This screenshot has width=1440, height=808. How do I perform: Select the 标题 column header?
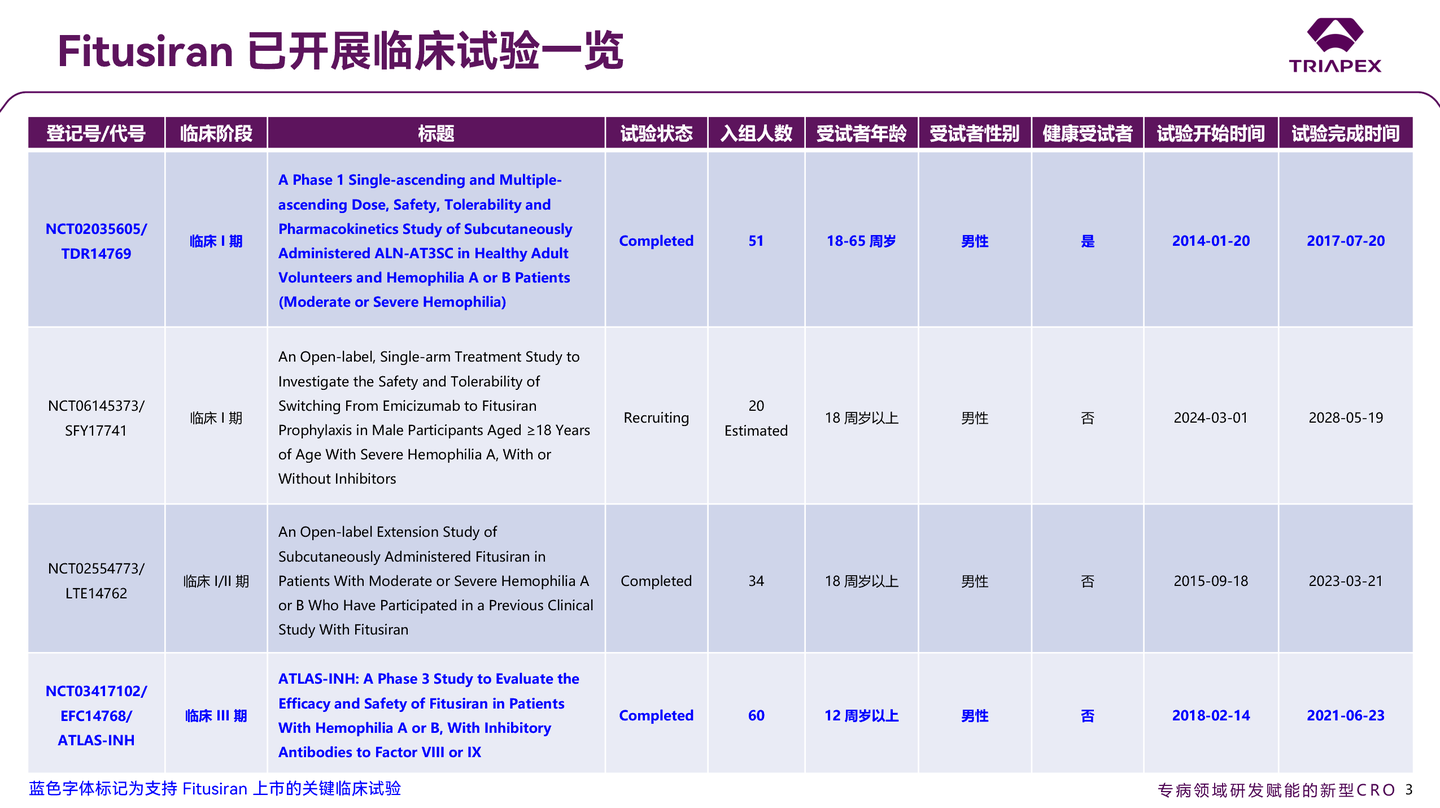click(437, 132)
